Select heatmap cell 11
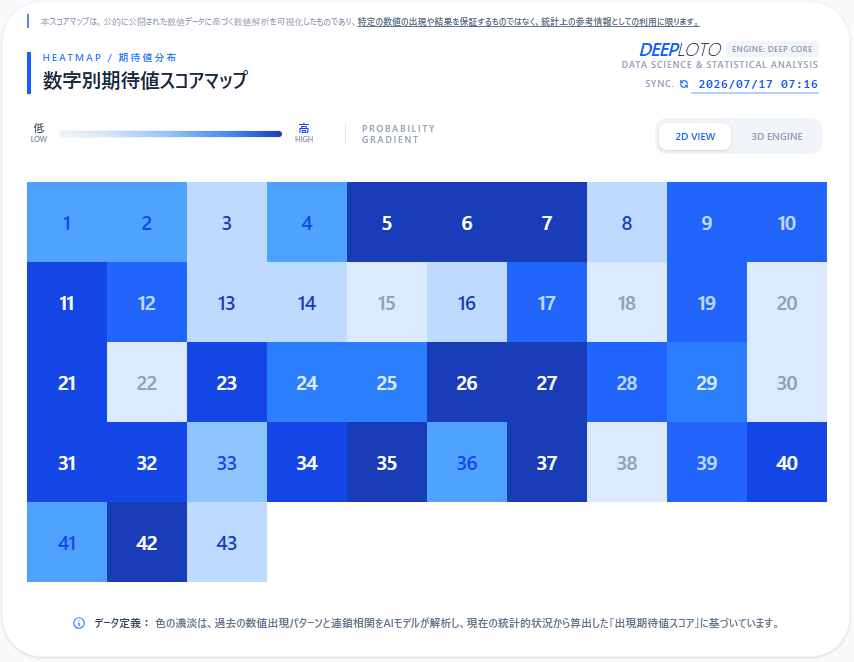The width and height of the screenshot is (854, 662). (67, 302)
